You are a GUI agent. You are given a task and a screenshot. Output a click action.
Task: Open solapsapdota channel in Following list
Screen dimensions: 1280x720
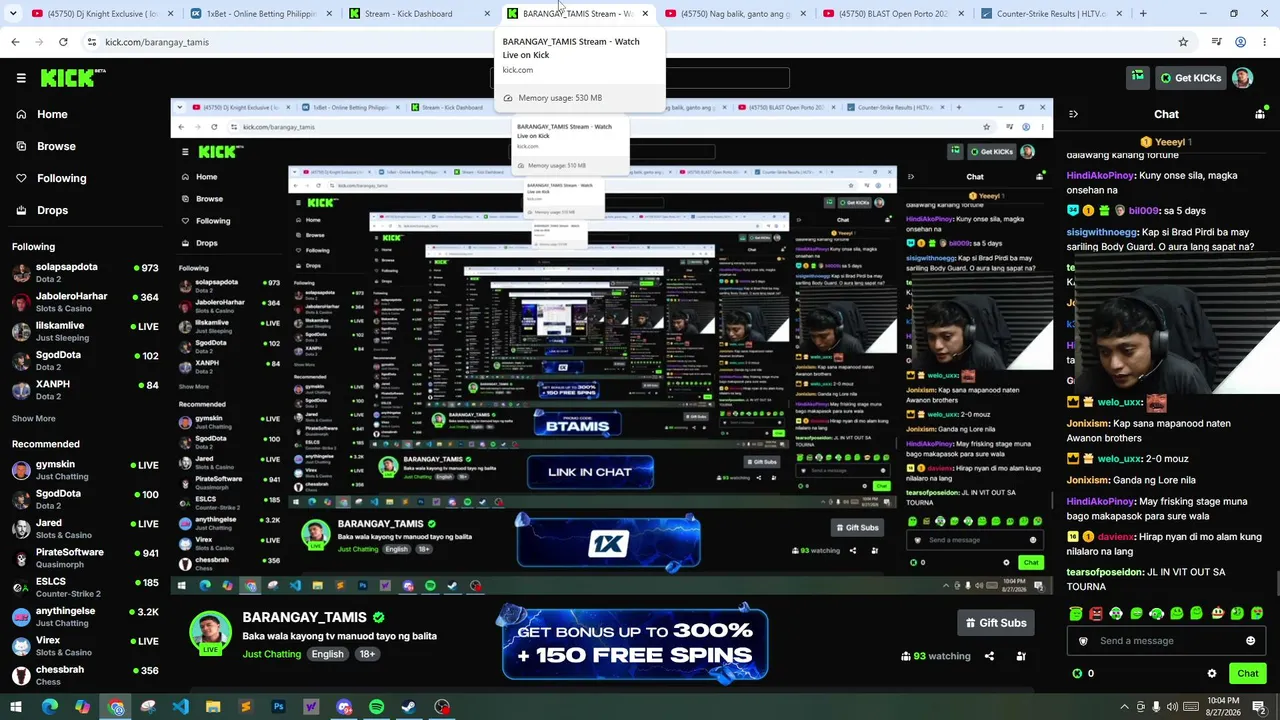84,273
